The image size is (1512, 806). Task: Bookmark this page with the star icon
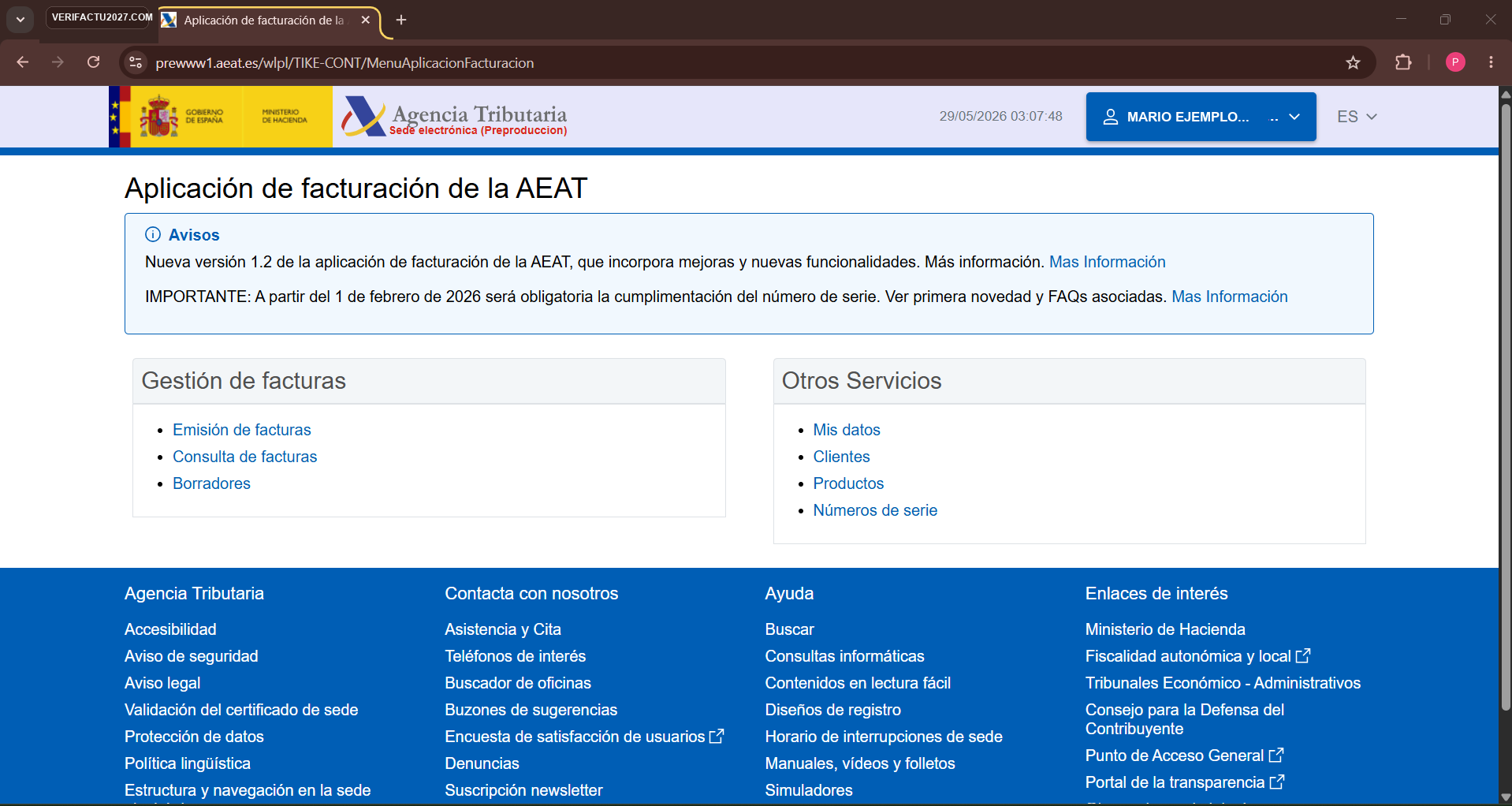(1353, 62)
